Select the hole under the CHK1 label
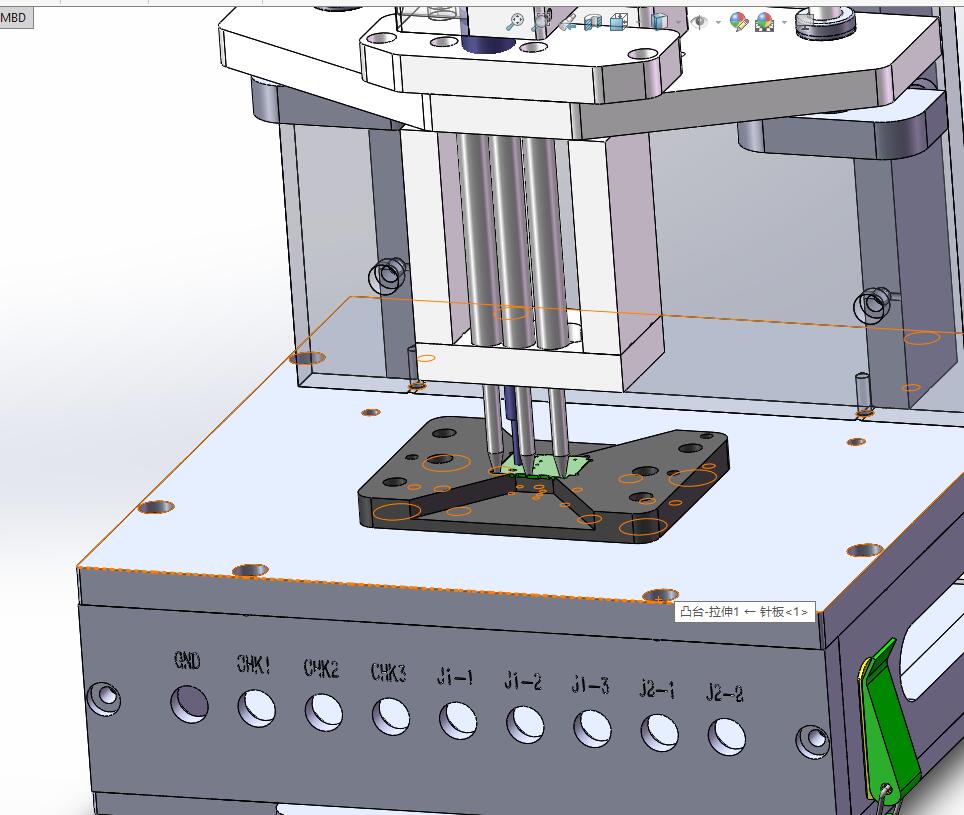Screen dimensions: 964x815 [256, 708]
